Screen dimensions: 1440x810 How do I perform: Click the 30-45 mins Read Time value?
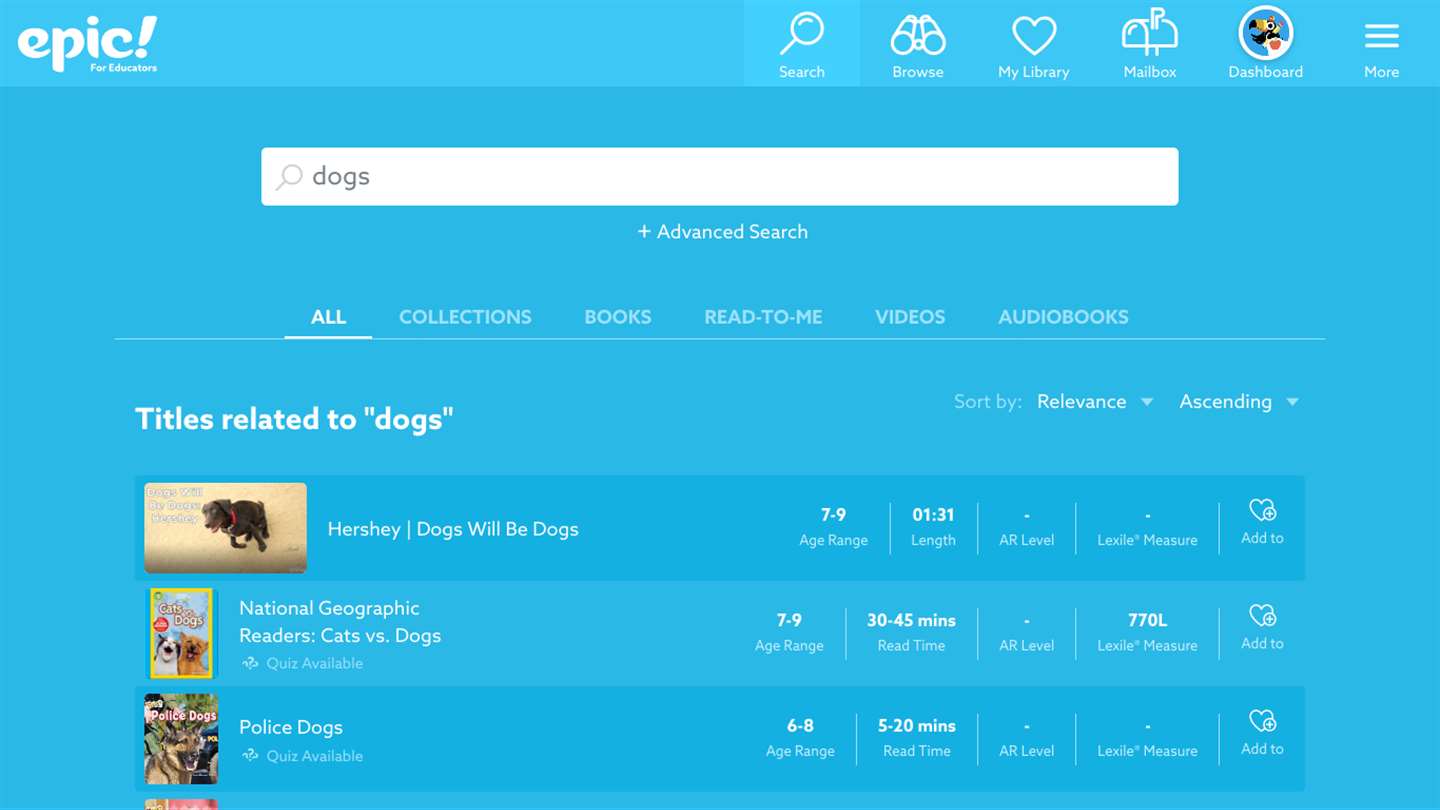click(x=911, y=620)
